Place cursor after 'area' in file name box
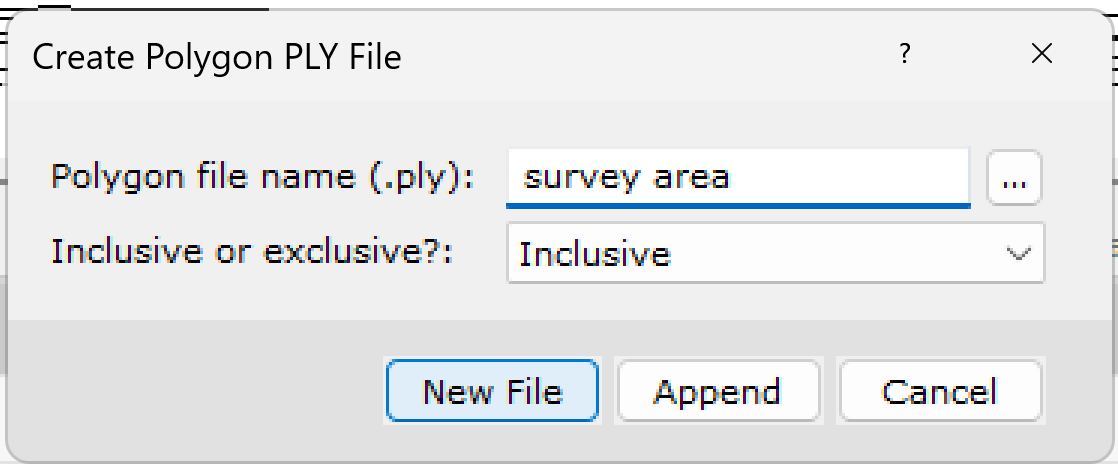This screenshot has height=464, width=1118. [x=732, y=178]
